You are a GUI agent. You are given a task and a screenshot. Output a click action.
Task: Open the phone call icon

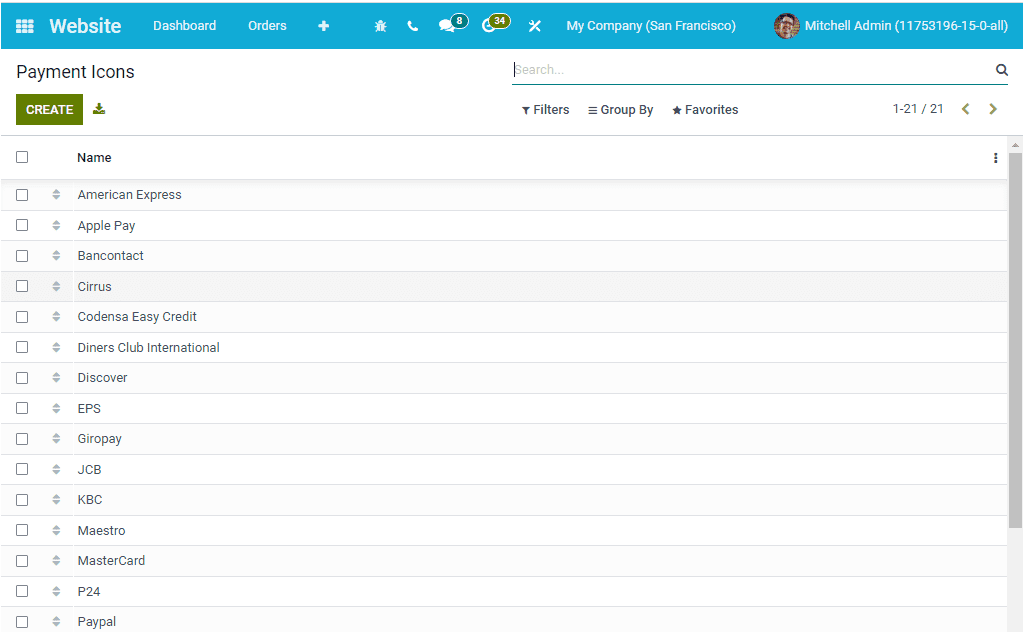point(412,25)
